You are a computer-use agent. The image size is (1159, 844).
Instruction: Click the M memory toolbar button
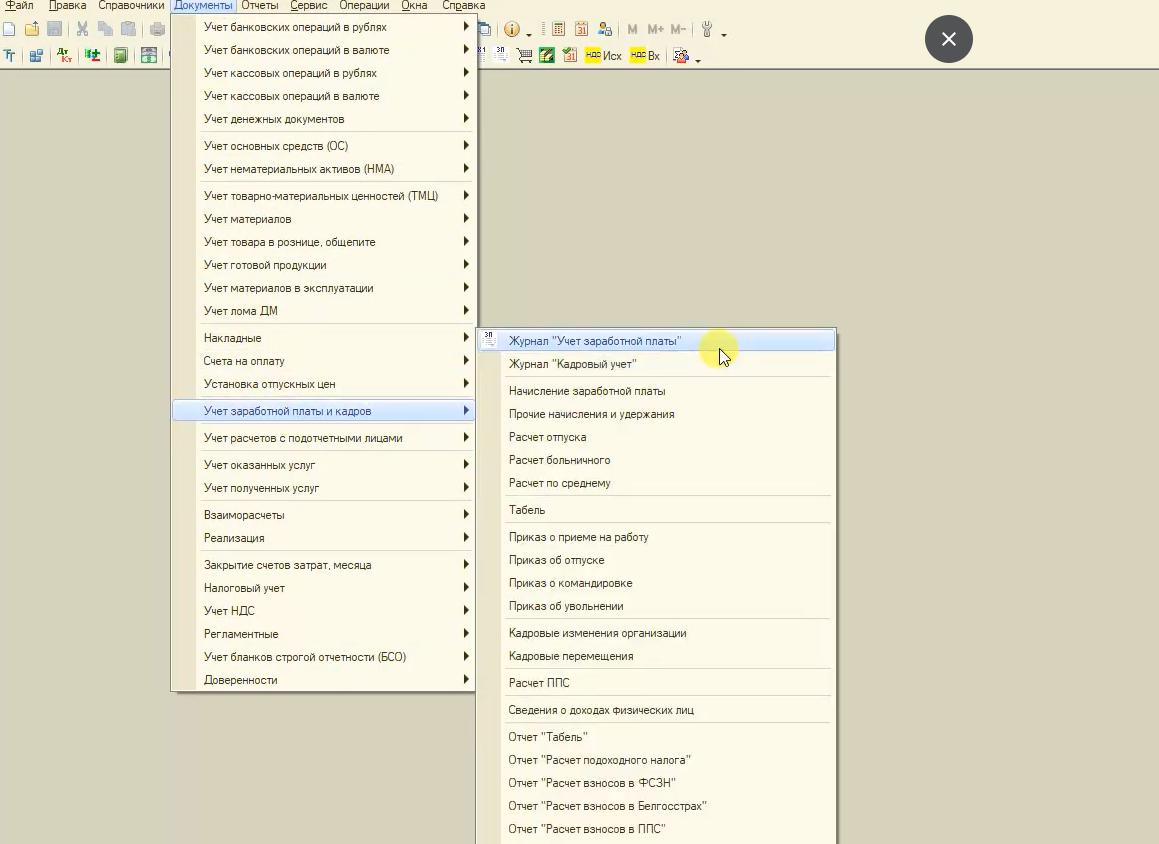pos(632,30)
